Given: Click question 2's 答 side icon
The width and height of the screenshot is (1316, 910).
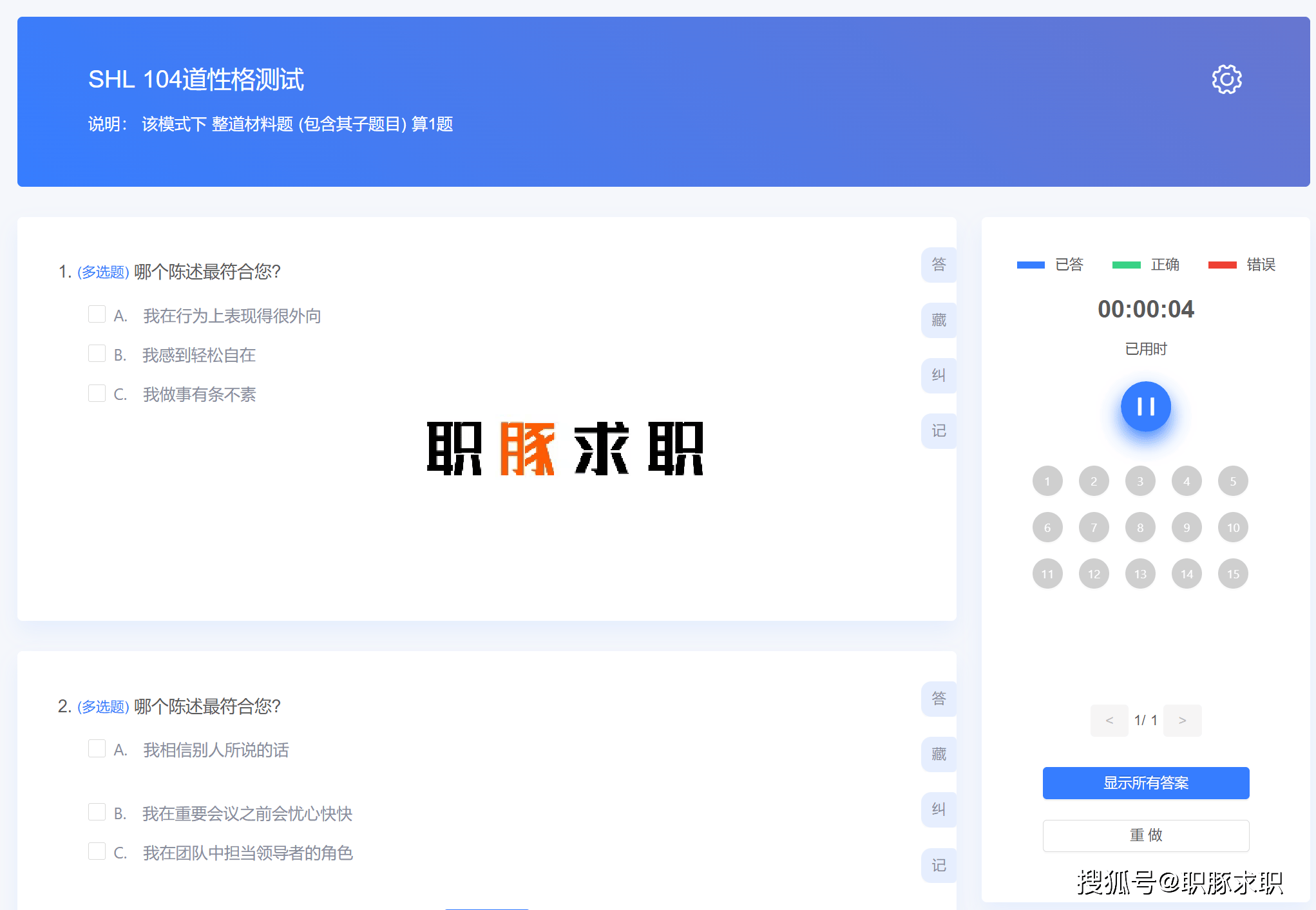Looking at the screenshot, I should [939, 699].
